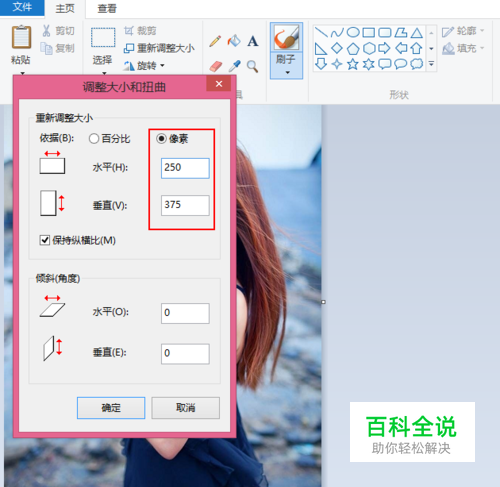Choose the Triangle shape
500x487 pixels.
coord(417,32)
